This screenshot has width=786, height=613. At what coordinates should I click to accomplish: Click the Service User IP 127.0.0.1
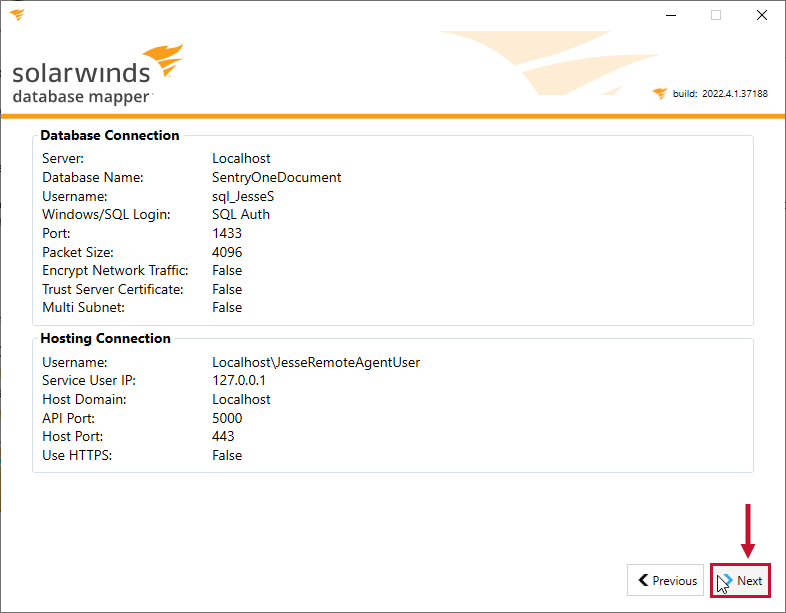tap(239, 380)
